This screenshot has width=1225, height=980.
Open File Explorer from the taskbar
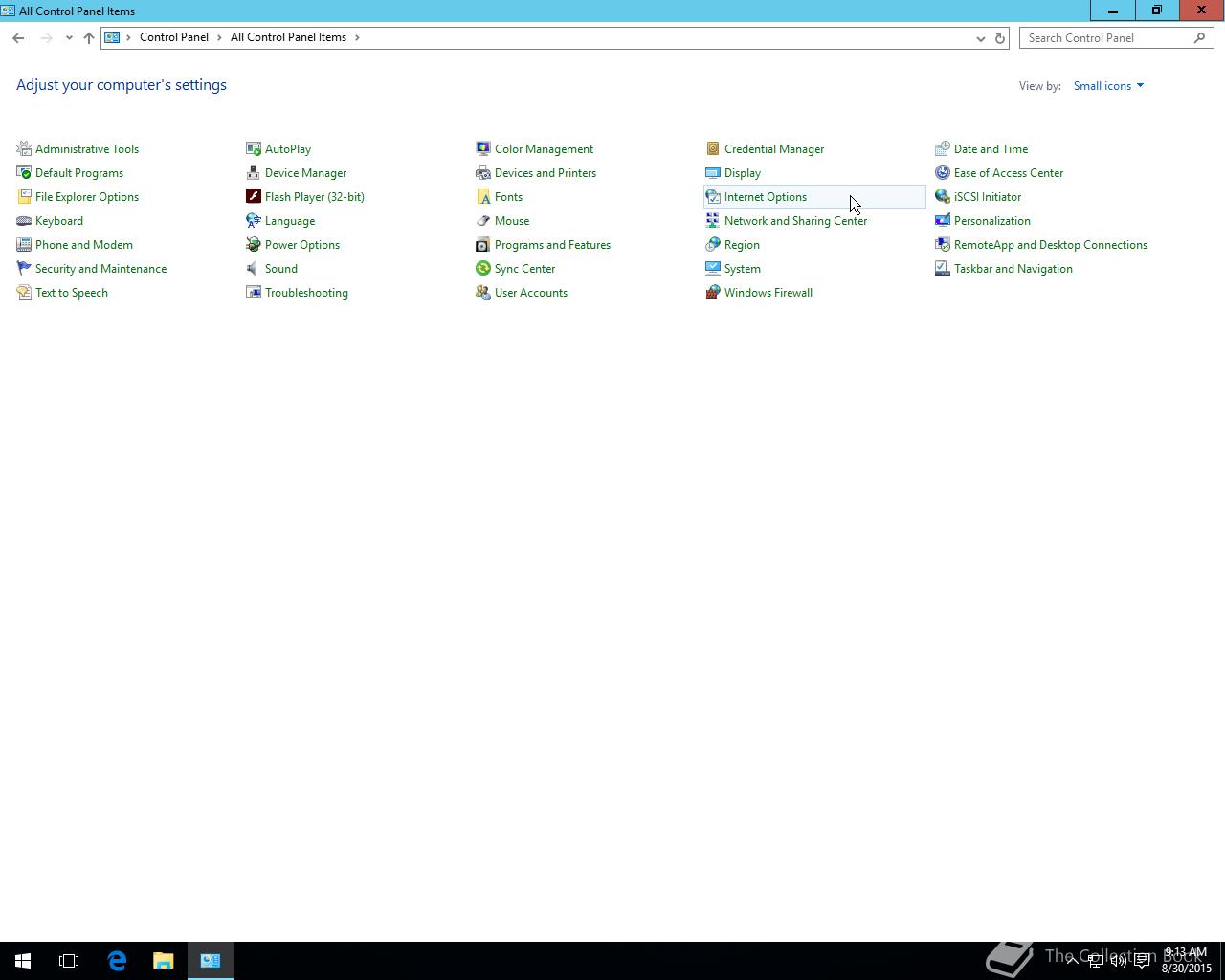click(164, 961)
